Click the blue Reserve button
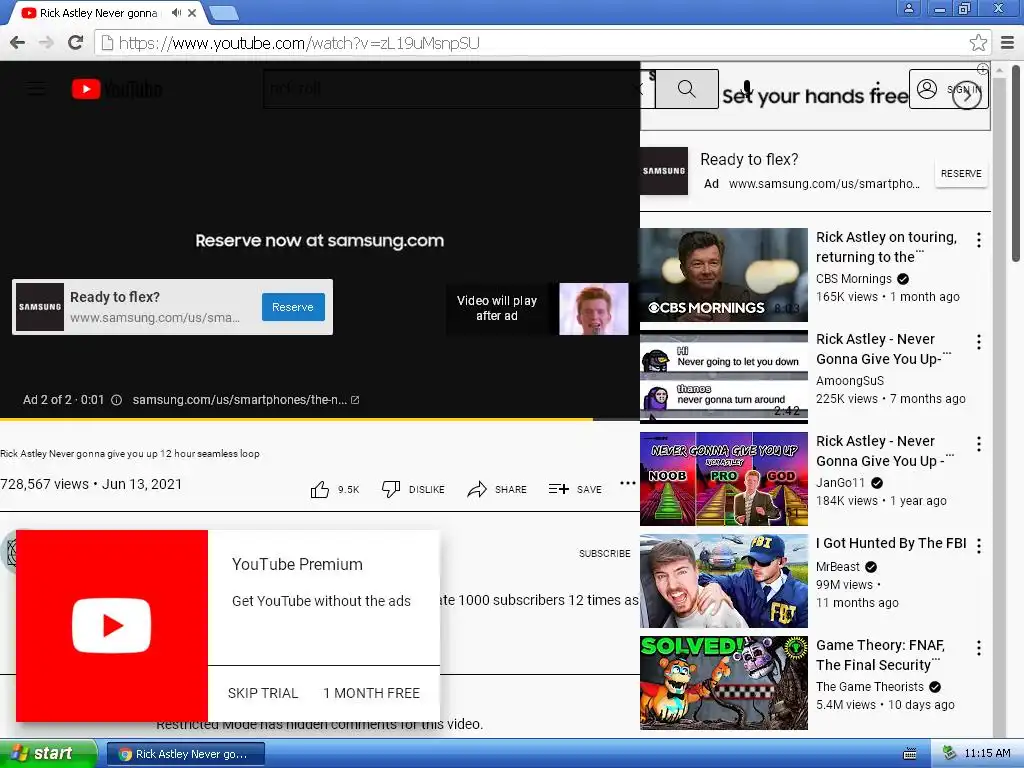Screen dimensions: 1024x768 tap(293, 307)
